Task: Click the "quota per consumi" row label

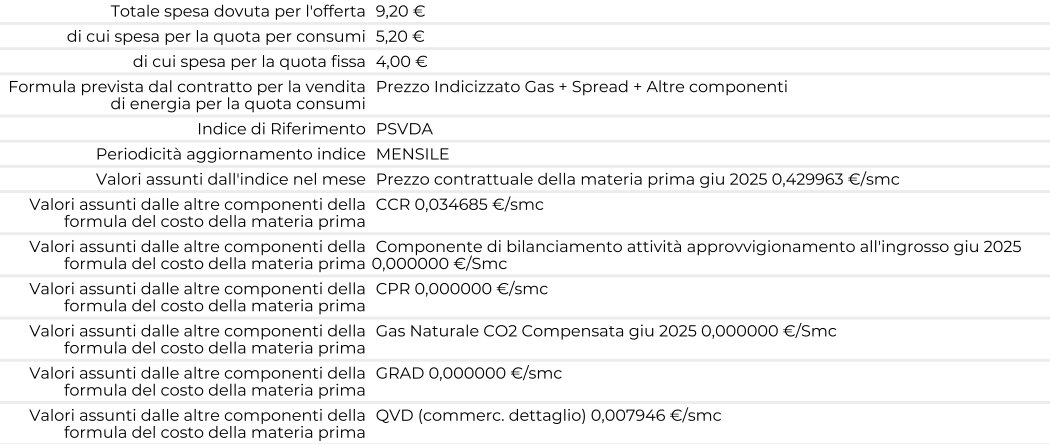Action: click(211, 37)
